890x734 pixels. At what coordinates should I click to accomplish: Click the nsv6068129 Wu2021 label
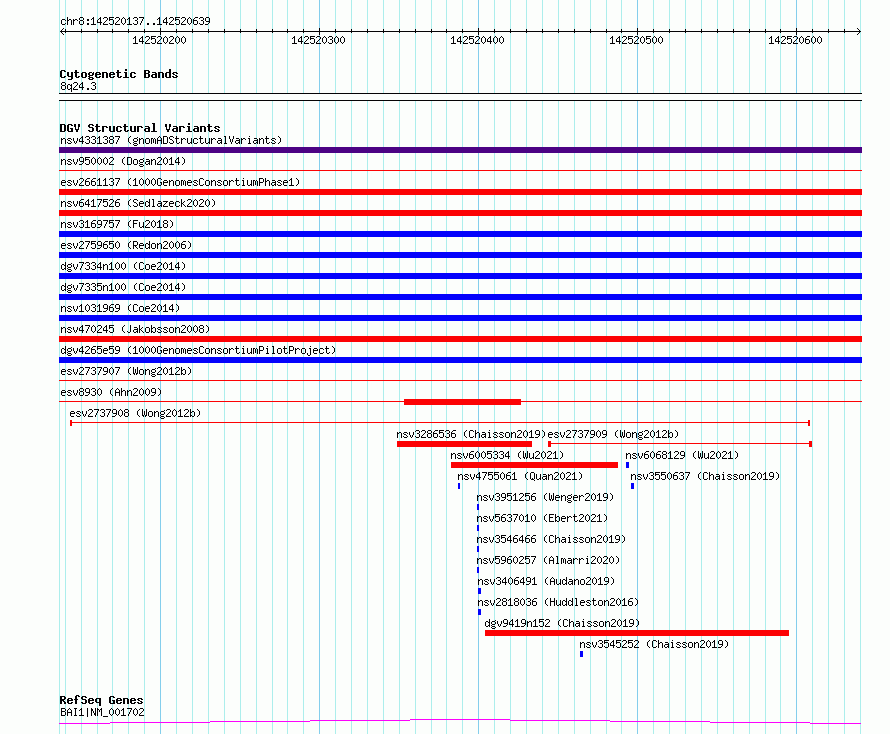682,455
